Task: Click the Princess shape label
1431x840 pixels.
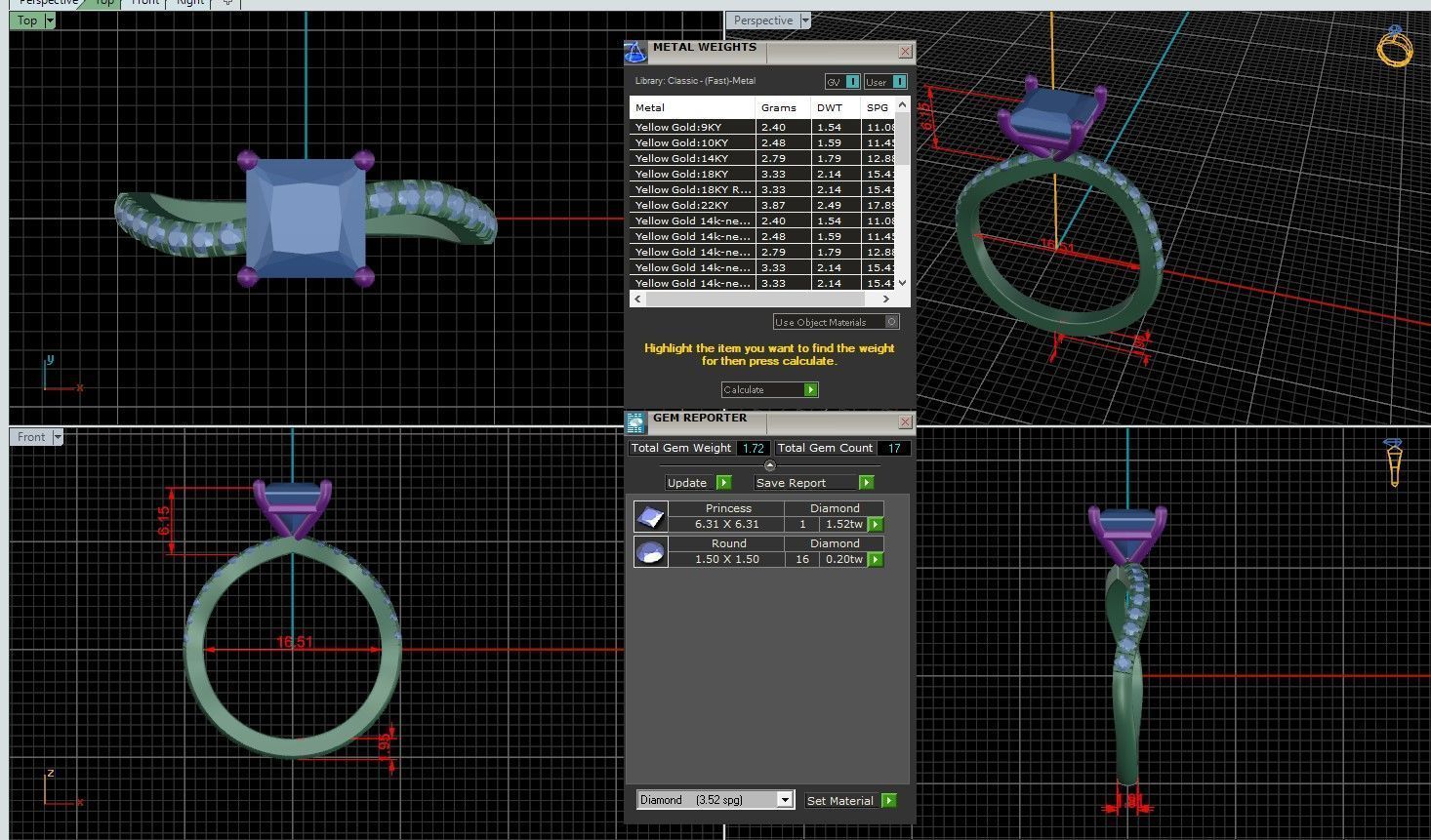Action: [728, 508]
